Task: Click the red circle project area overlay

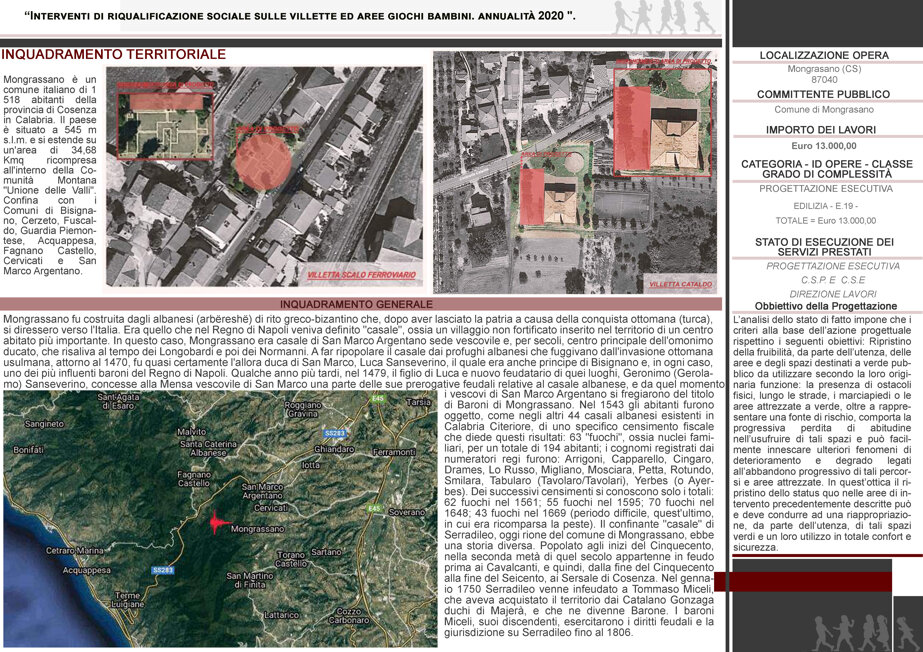Action: tap(263, 162)
